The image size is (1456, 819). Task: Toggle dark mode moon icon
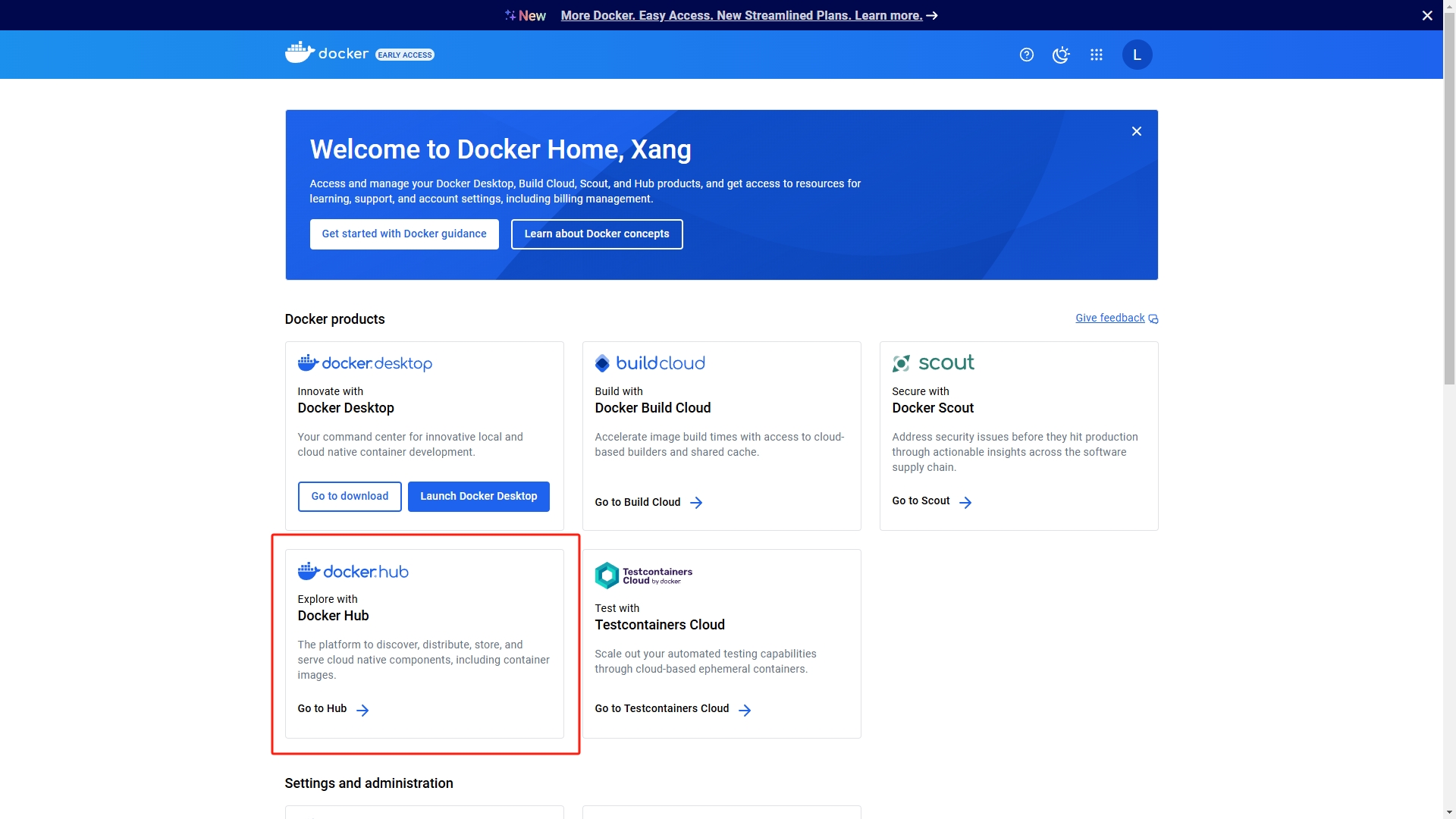(1061, 55)
